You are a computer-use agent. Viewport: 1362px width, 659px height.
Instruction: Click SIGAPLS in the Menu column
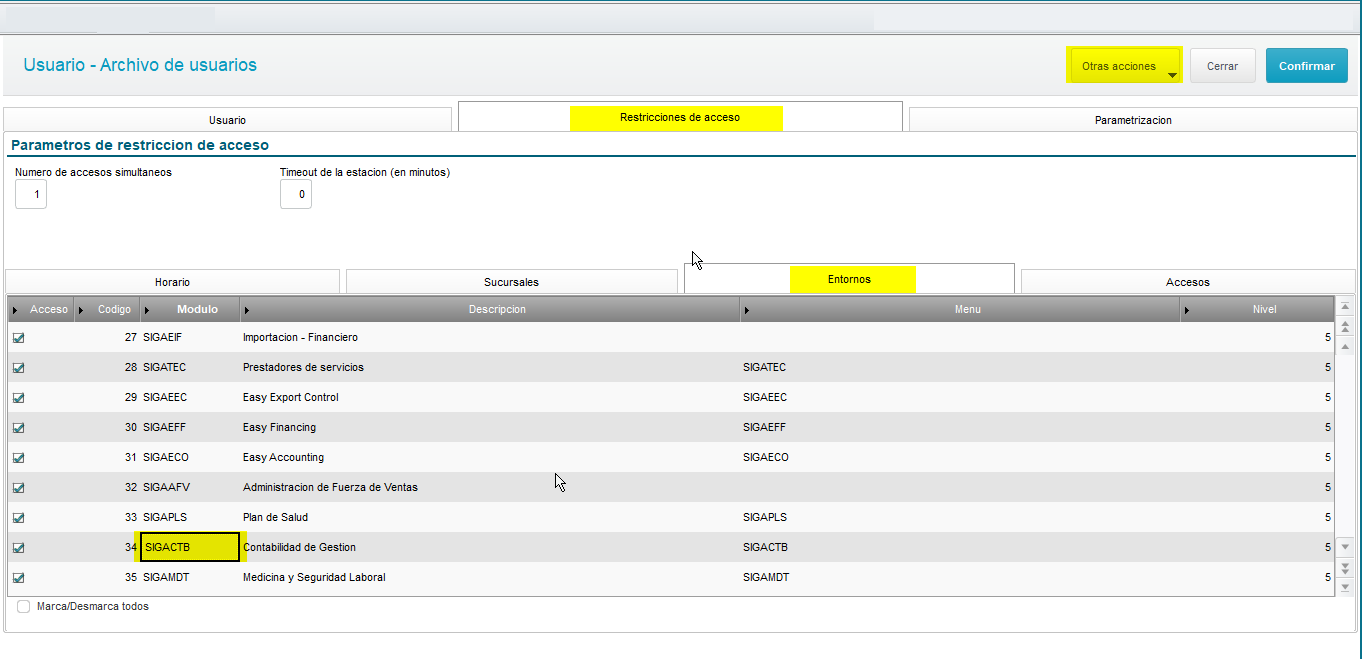tap(765, 517)
